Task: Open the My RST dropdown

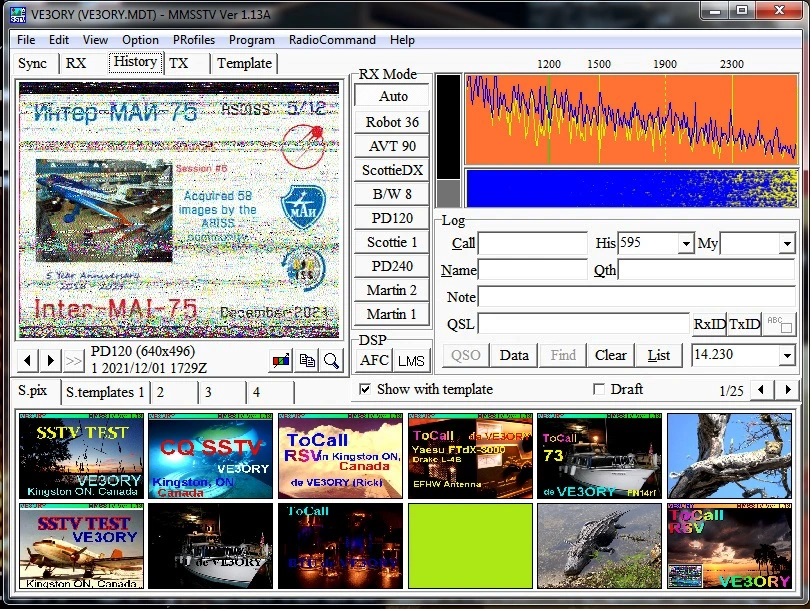Action: click(x=786, y=244)
